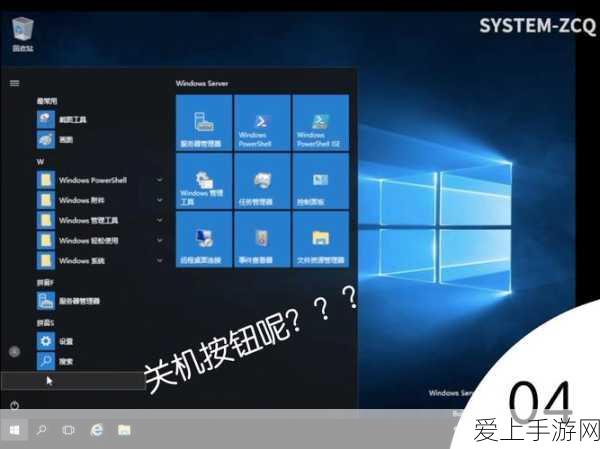Expand chevron next to Windows 轻松使用
Image resolution: width=600 pixels, height=449 pixels.
coord(160,240)
